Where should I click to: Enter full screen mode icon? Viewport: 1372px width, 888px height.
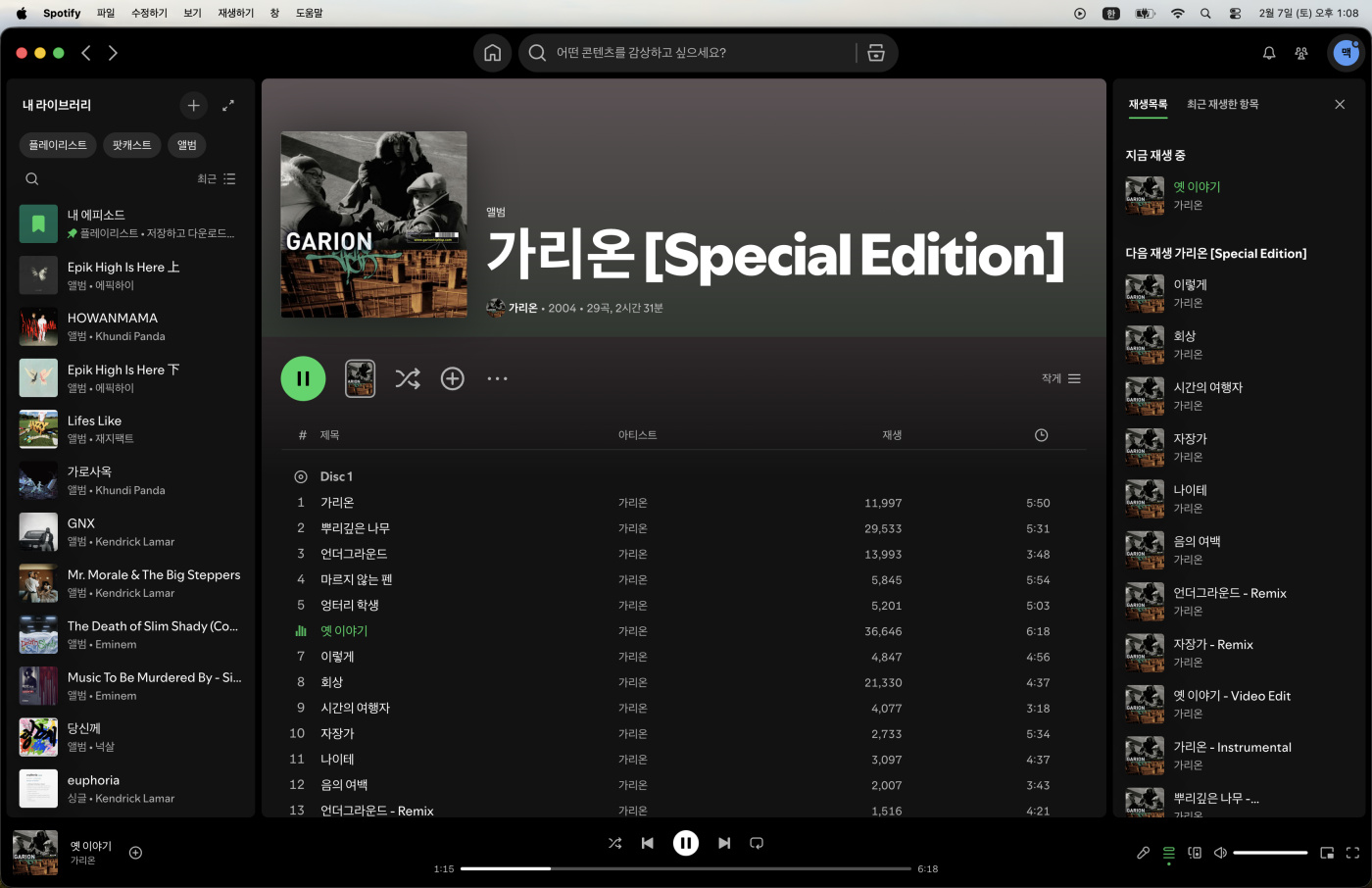[x=1352, y=853]
